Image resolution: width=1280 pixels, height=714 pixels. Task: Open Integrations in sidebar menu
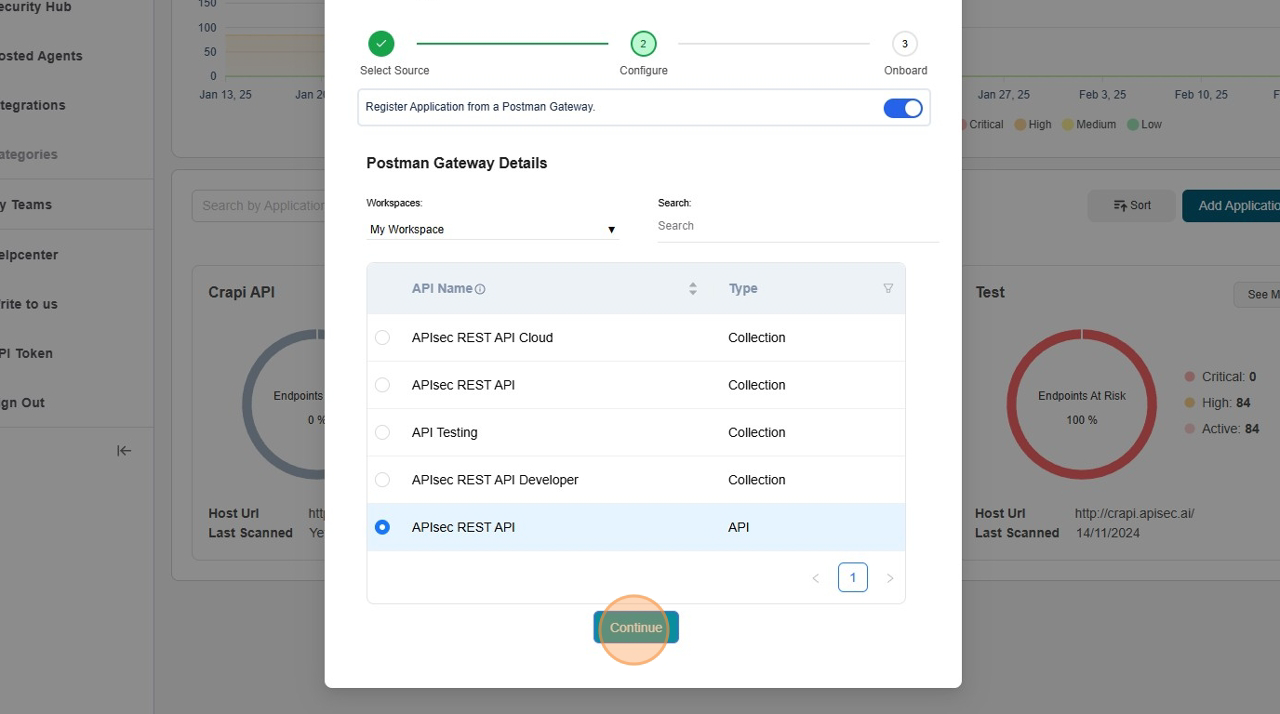[33, 105]
